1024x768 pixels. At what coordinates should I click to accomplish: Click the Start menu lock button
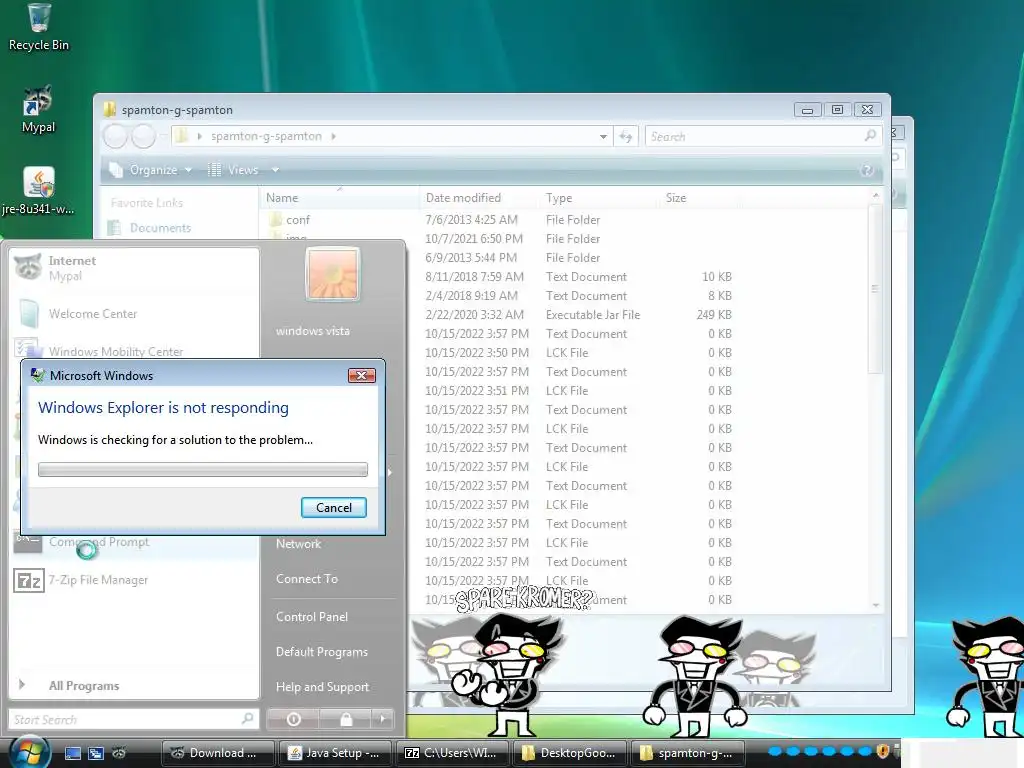tap(345, 719)
